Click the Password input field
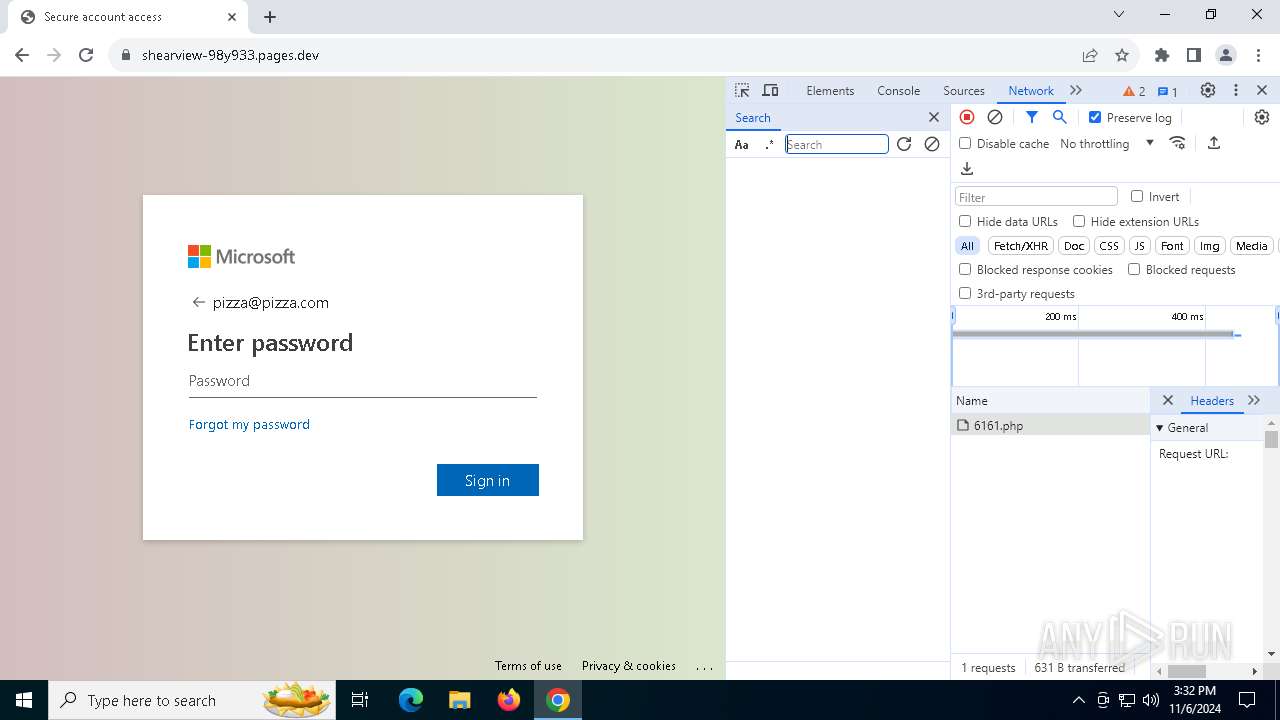The width and height of the screenshot is (1280, 720). [x=362, y=381]
